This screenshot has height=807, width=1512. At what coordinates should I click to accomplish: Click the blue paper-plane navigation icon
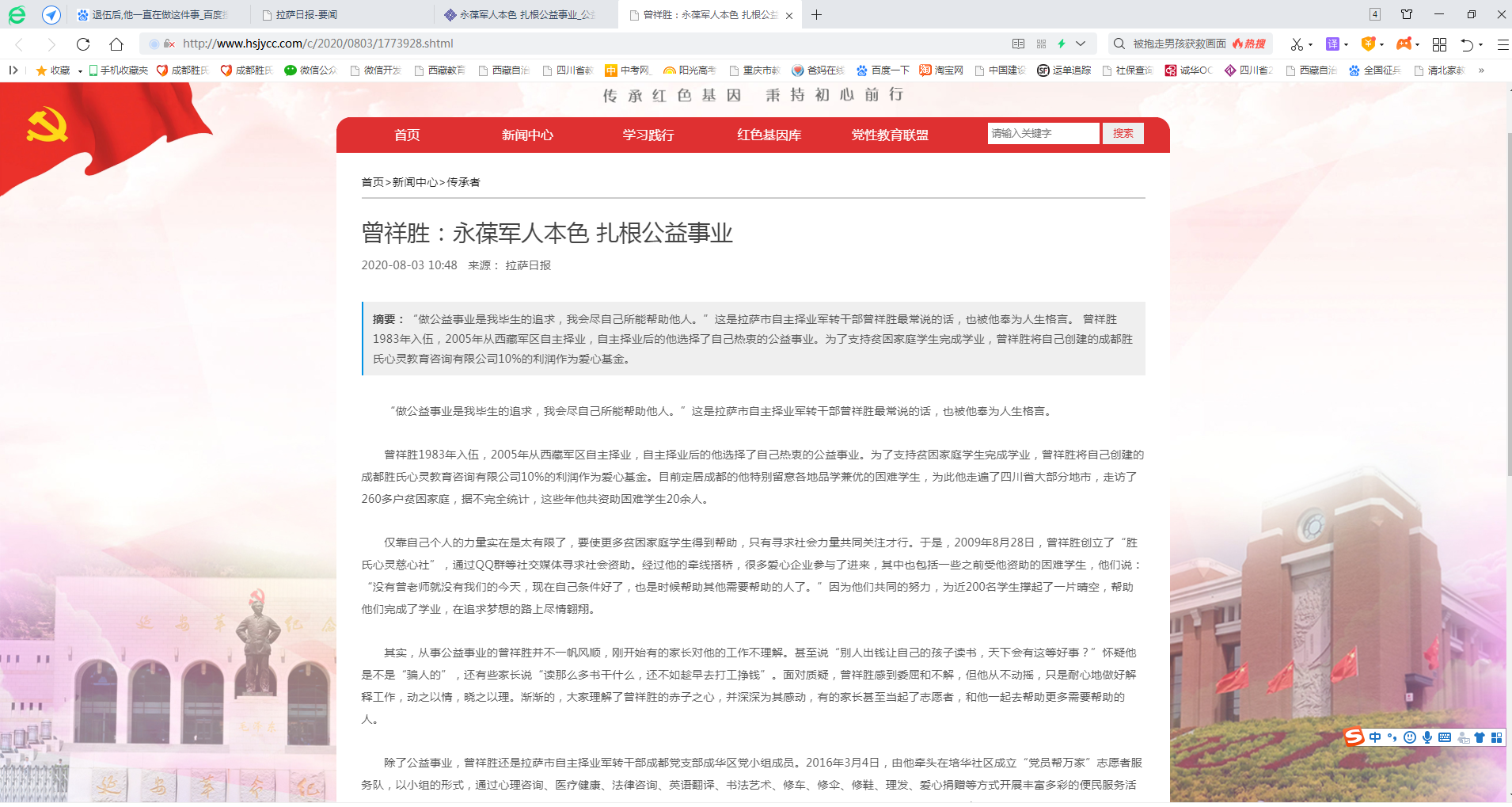coord(51,14)
